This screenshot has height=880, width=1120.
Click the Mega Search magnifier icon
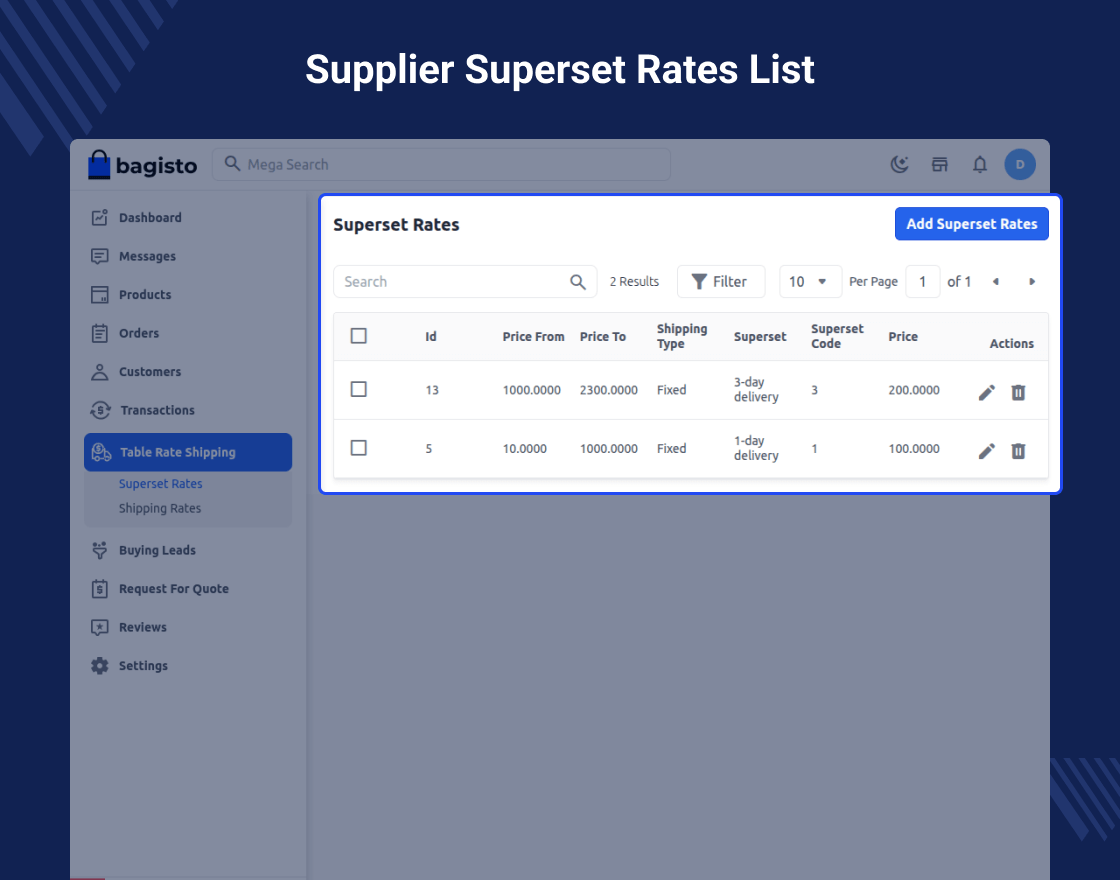pyautogui.click(x=232, y=164)
